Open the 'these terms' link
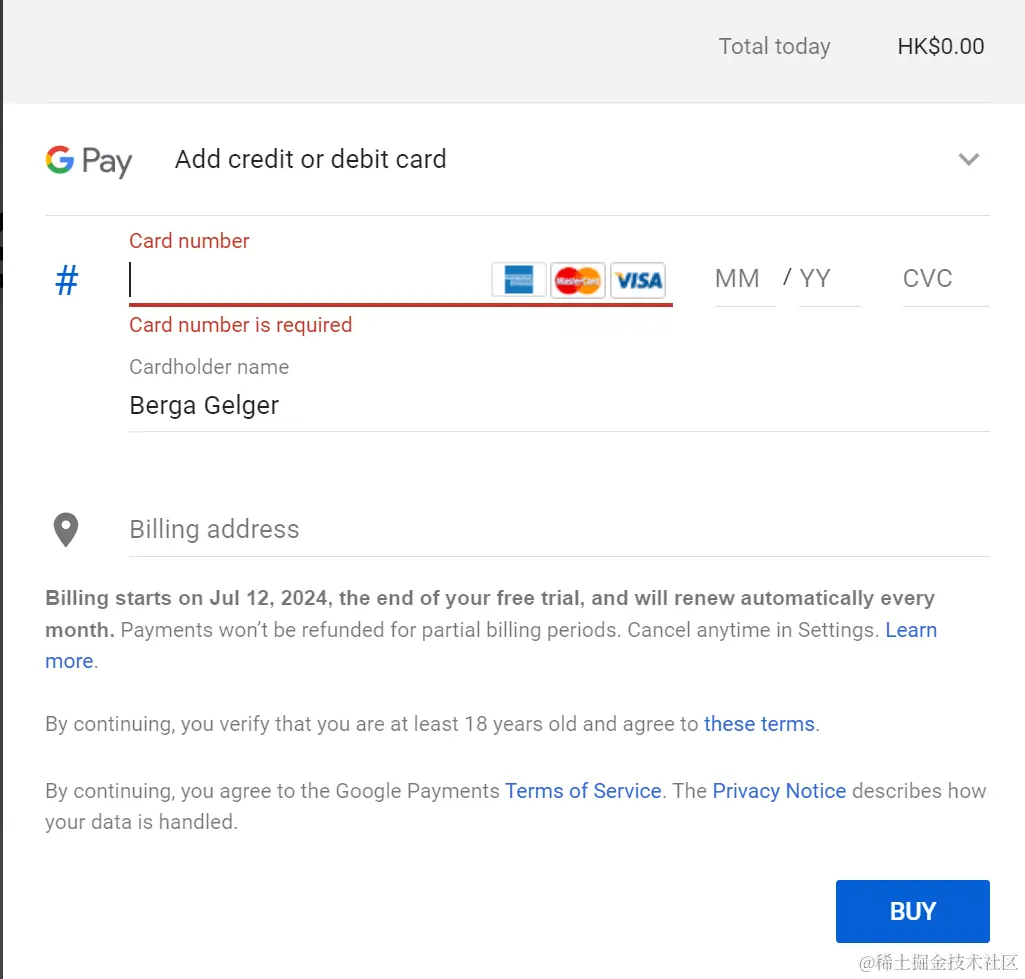Screen dimensions: 1025x979 [759, 724]
